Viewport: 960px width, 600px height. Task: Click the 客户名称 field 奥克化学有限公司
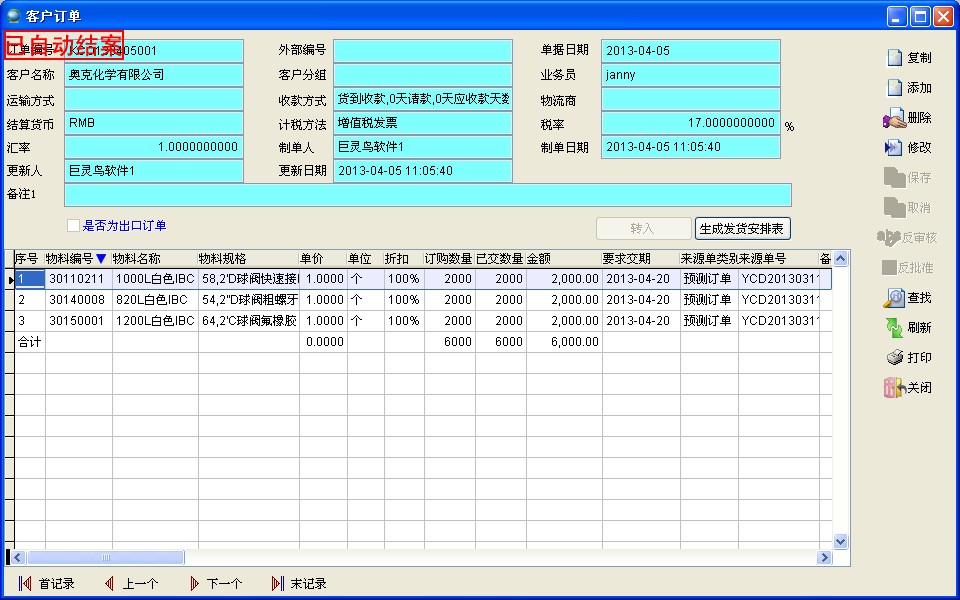tap(153, 75)
